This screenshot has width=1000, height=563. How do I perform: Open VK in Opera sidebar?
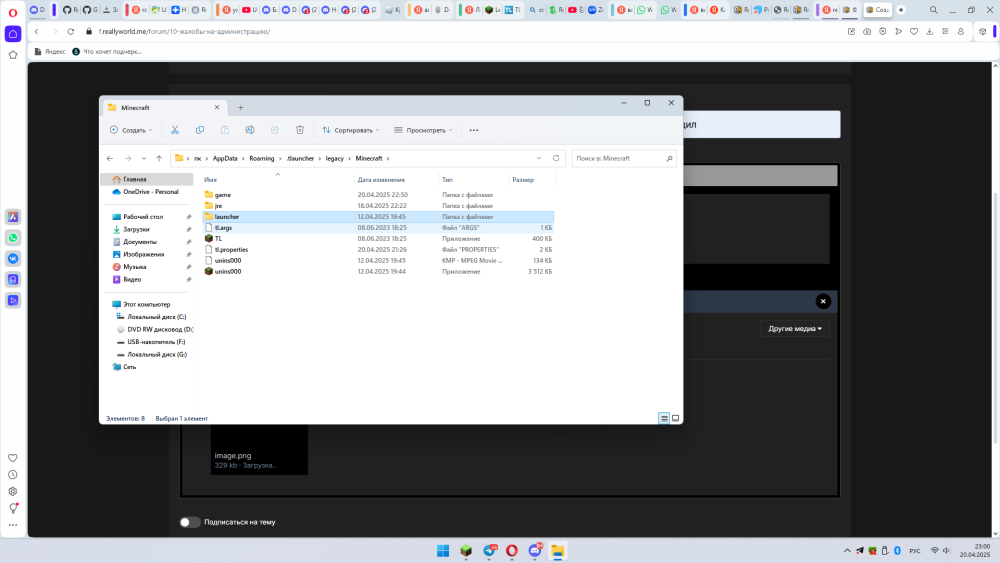click(x=13, y=259)
